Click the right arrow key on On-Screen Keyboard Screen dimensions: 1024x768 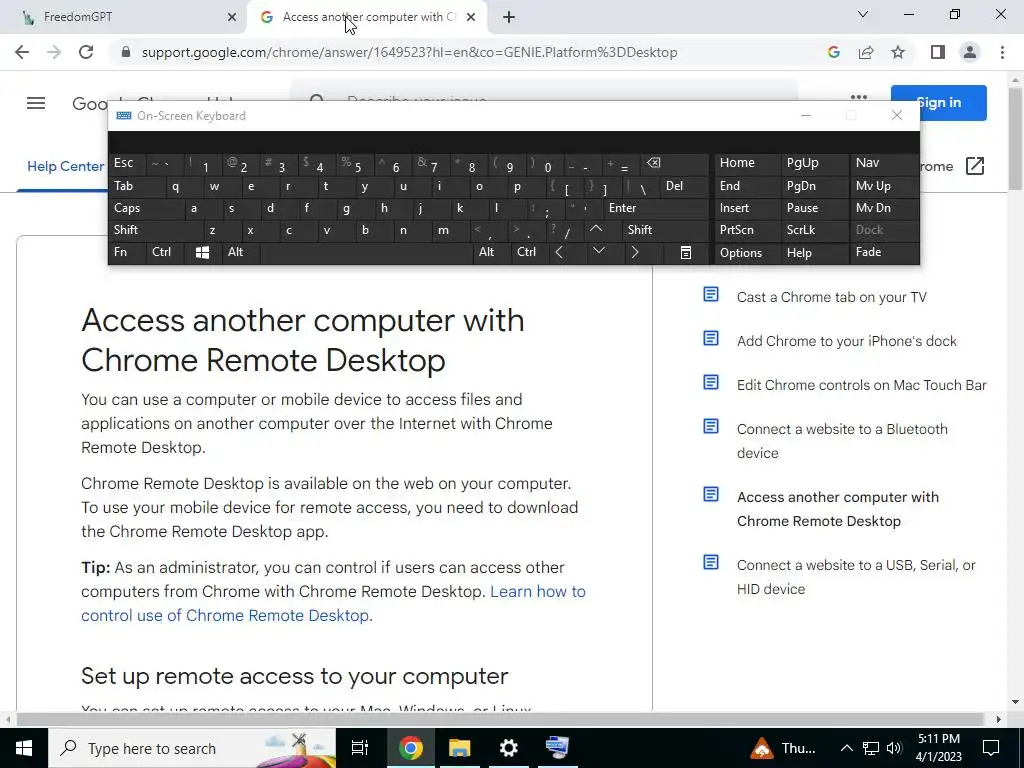(635, 252)
